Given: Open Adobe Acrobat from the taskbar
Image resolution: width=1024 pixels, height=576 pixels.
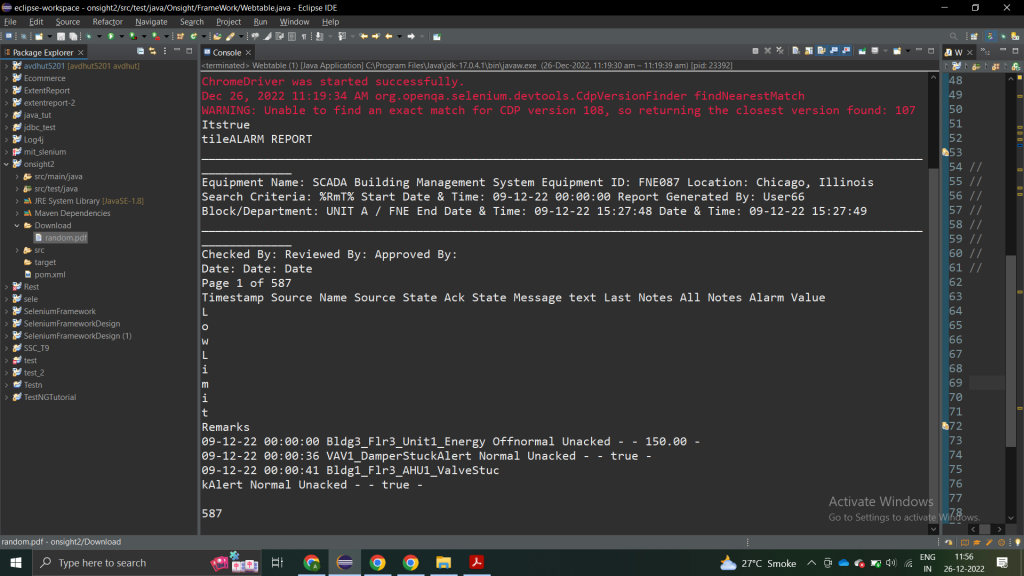Looking at the screenshot, I should tap(476, 562).
